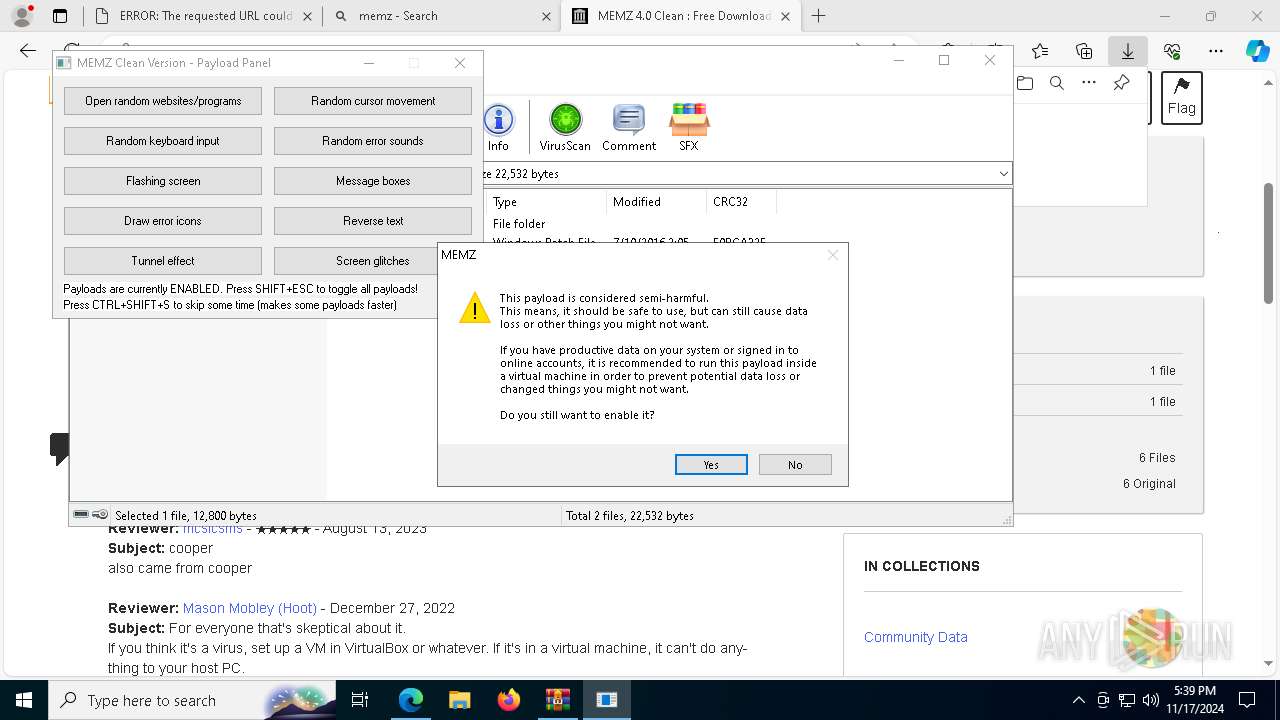Open the Community Data collection link

(x=916, y=637)
